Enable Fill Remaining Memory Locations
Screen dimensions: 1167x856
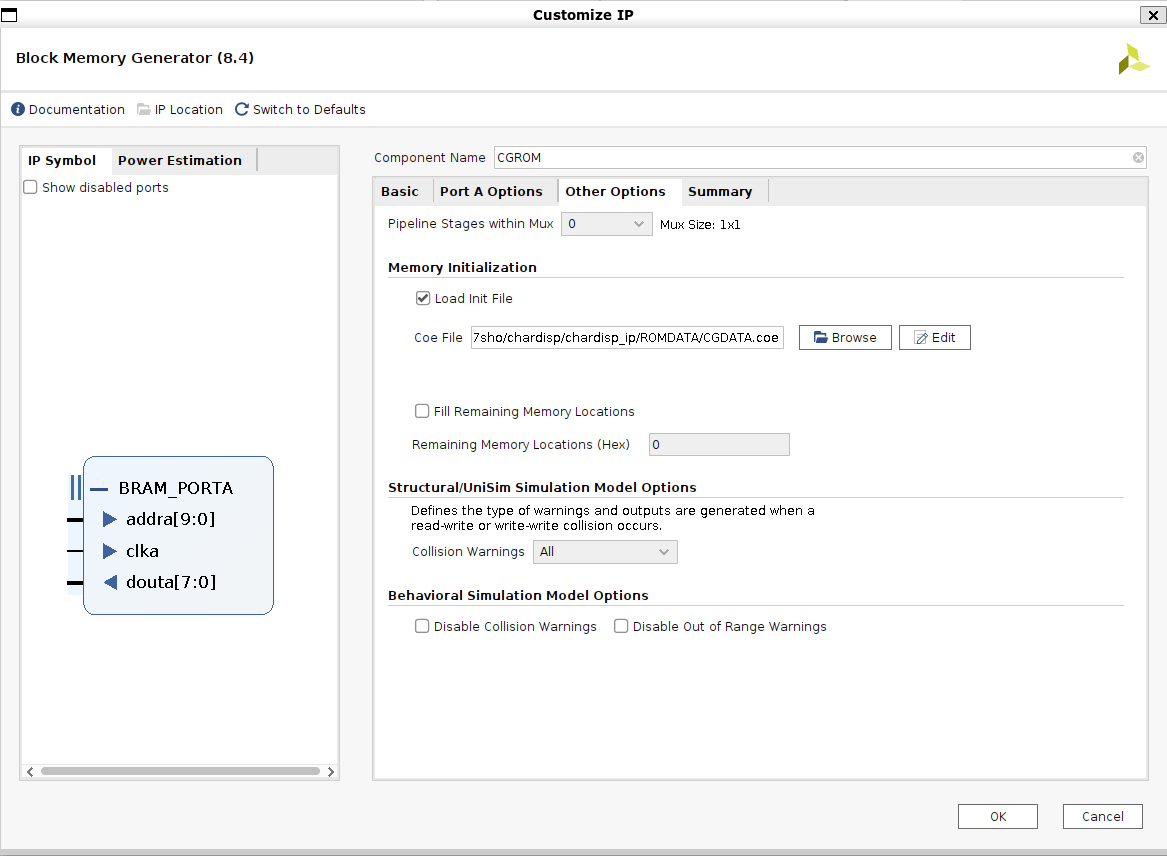coord(422,411)
